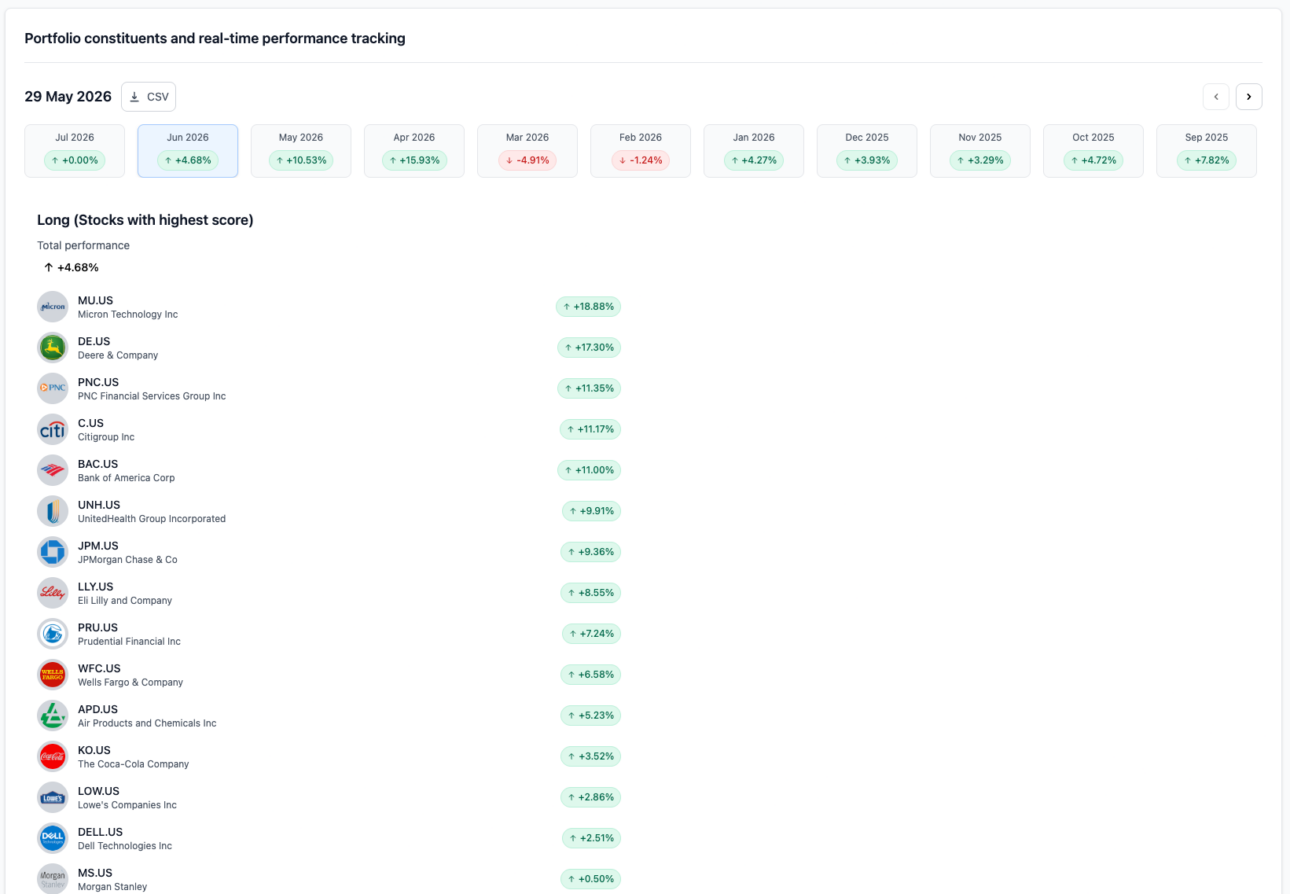Viewport: 1290px width, 894px height.
Task: Click the PRU.US ticker symbol
Action: pyautogui.click(x=98, y=628)
